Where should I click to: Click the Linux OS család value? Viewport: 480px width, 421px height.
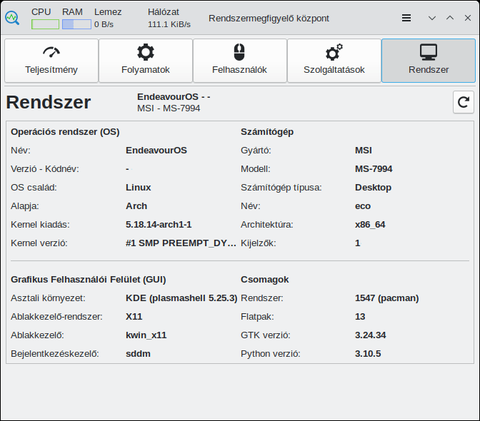[138, 187]
